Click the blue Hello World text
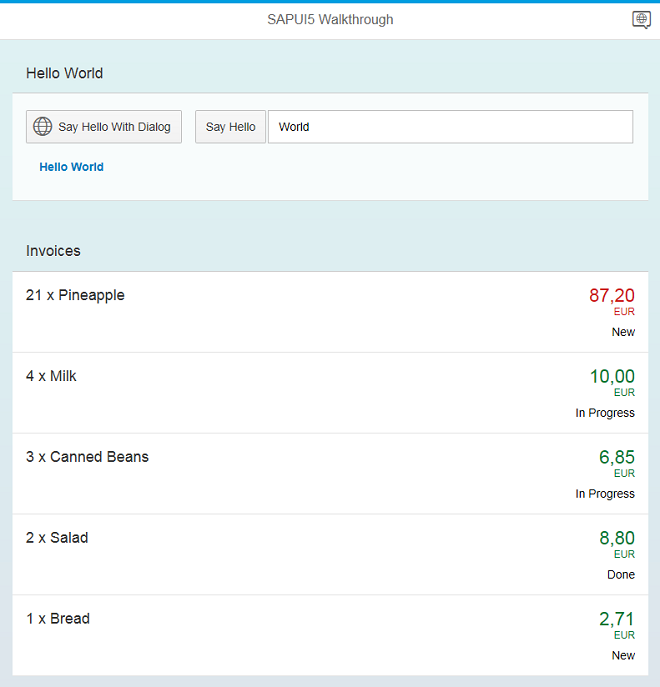 coord(71,167)
